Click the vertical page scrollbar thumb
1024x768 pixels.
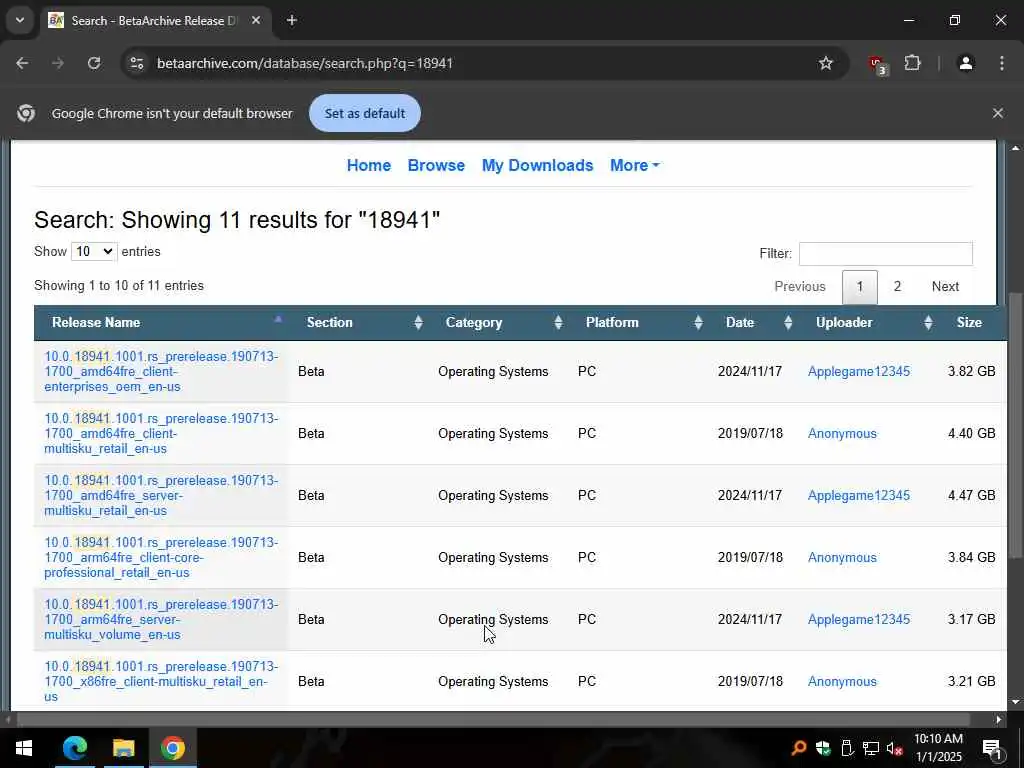[x=1016, y=424]
